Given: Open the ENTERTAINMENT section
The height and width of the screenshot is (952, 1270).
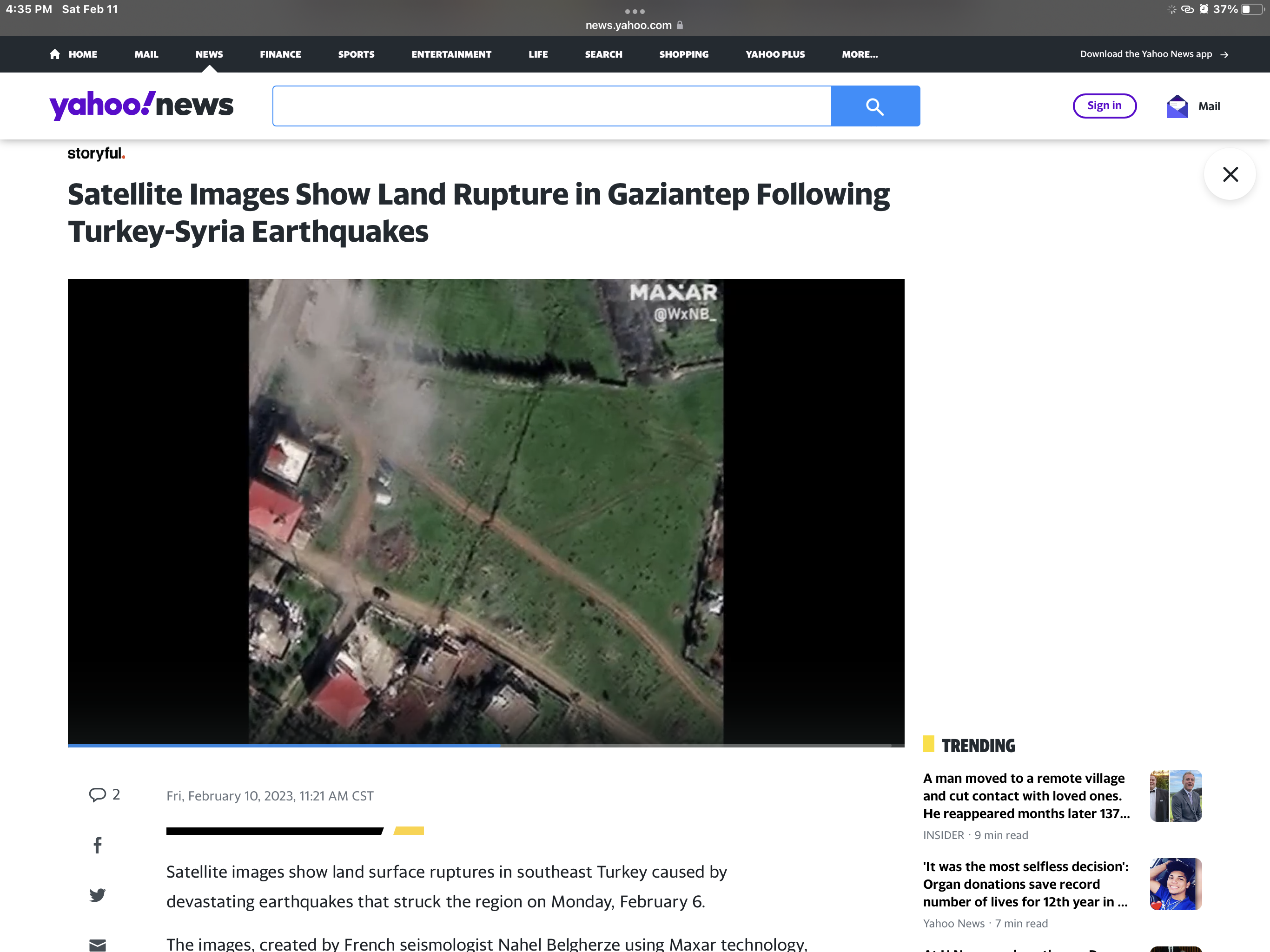Looking at the screenshot, I should pyautogui.click(x=451, y=54).
